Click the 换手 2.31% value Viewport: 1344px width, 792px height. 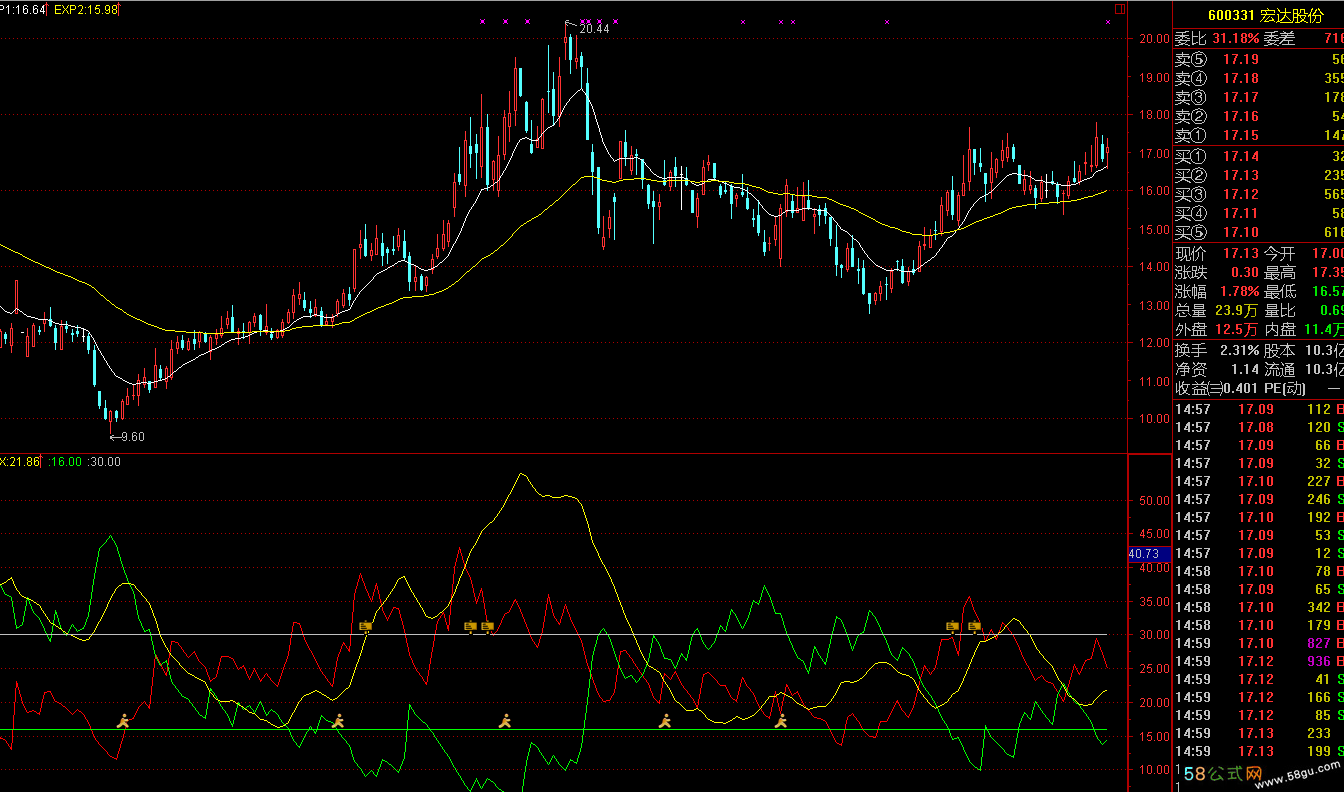[1239, 351]
